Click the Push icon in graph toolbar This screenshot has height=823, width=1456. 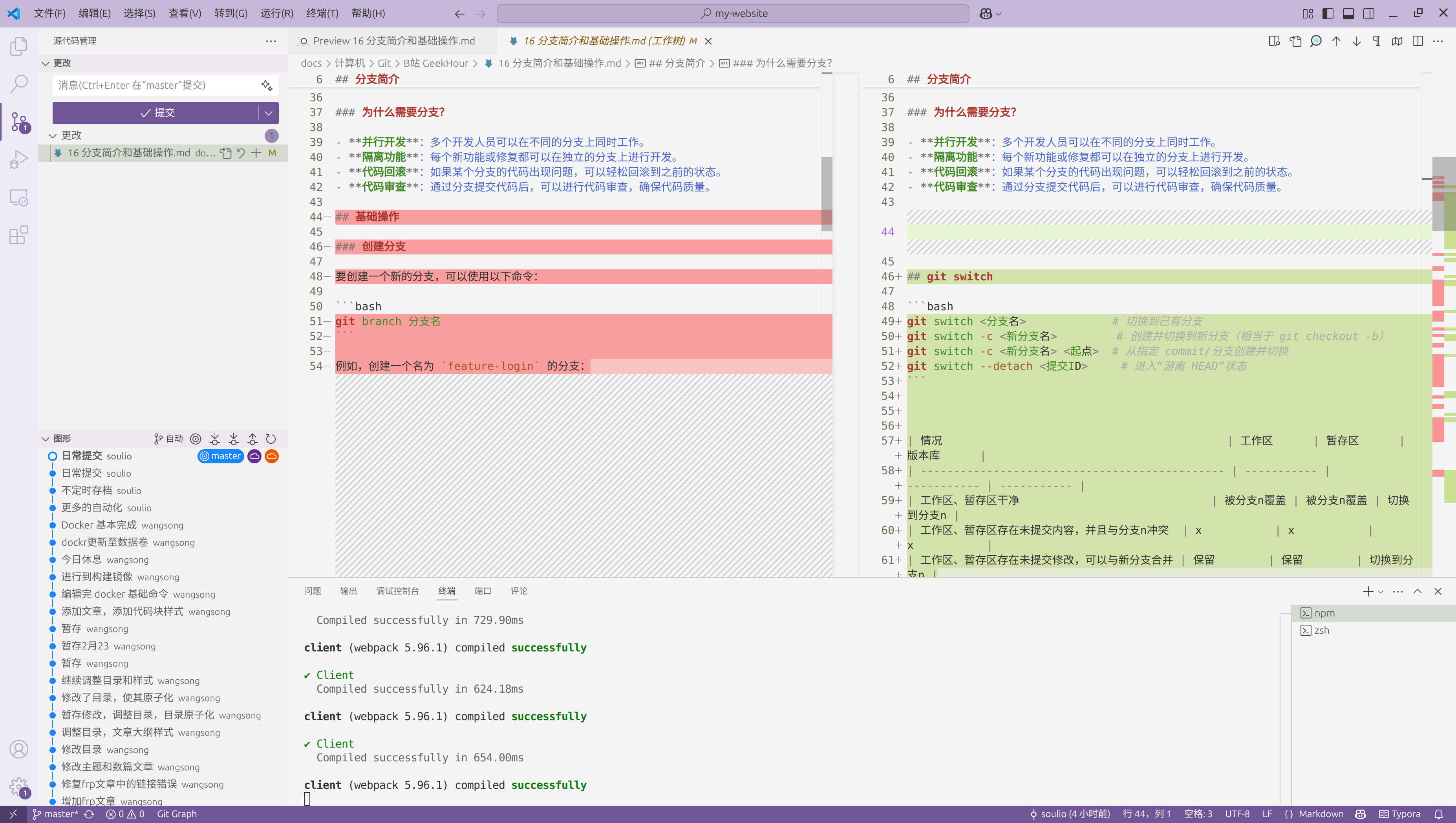click(x=252, y=439)
